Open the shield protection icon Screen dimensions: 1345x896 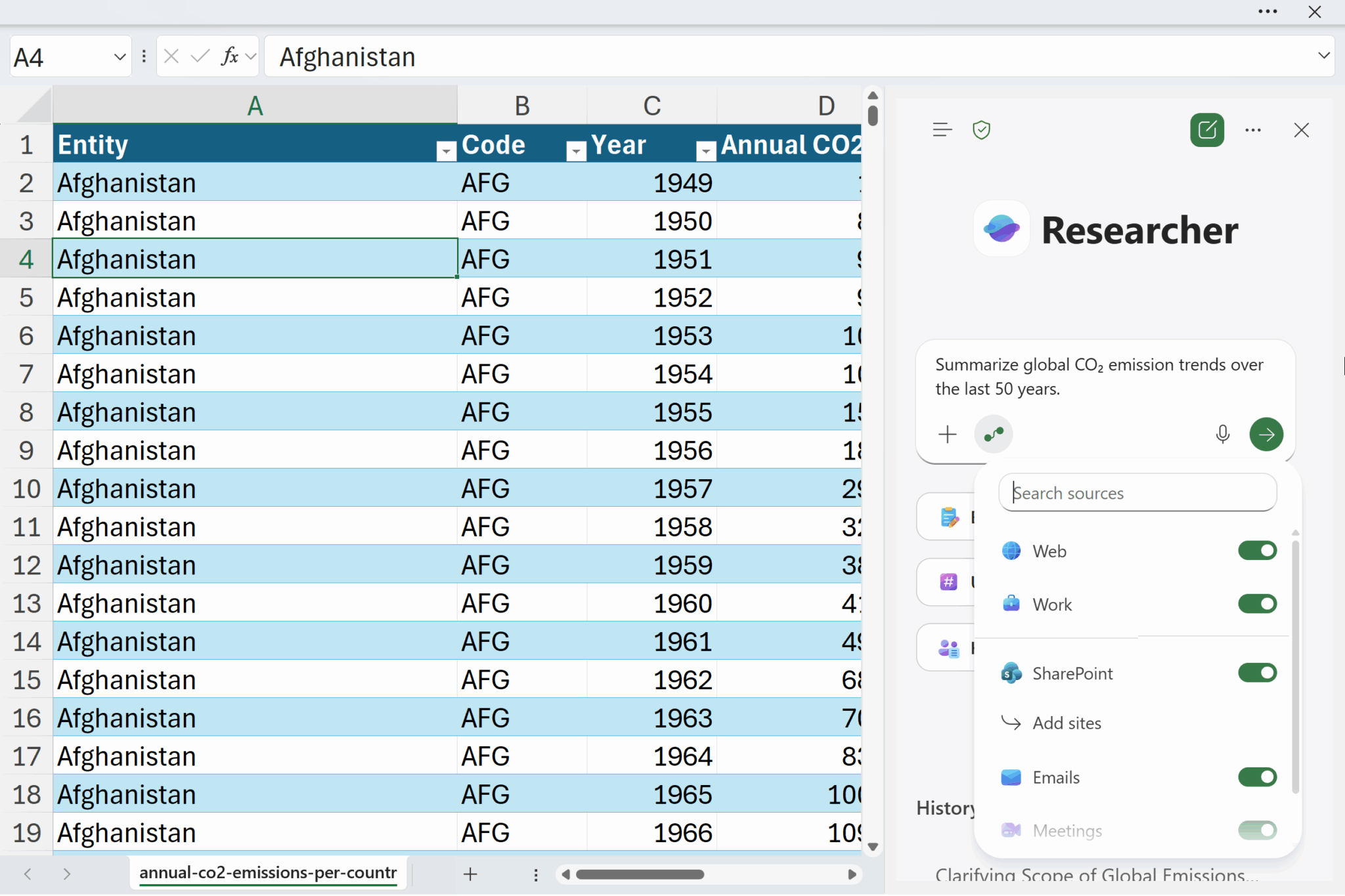pyautogui.click(x=981, y=130)
